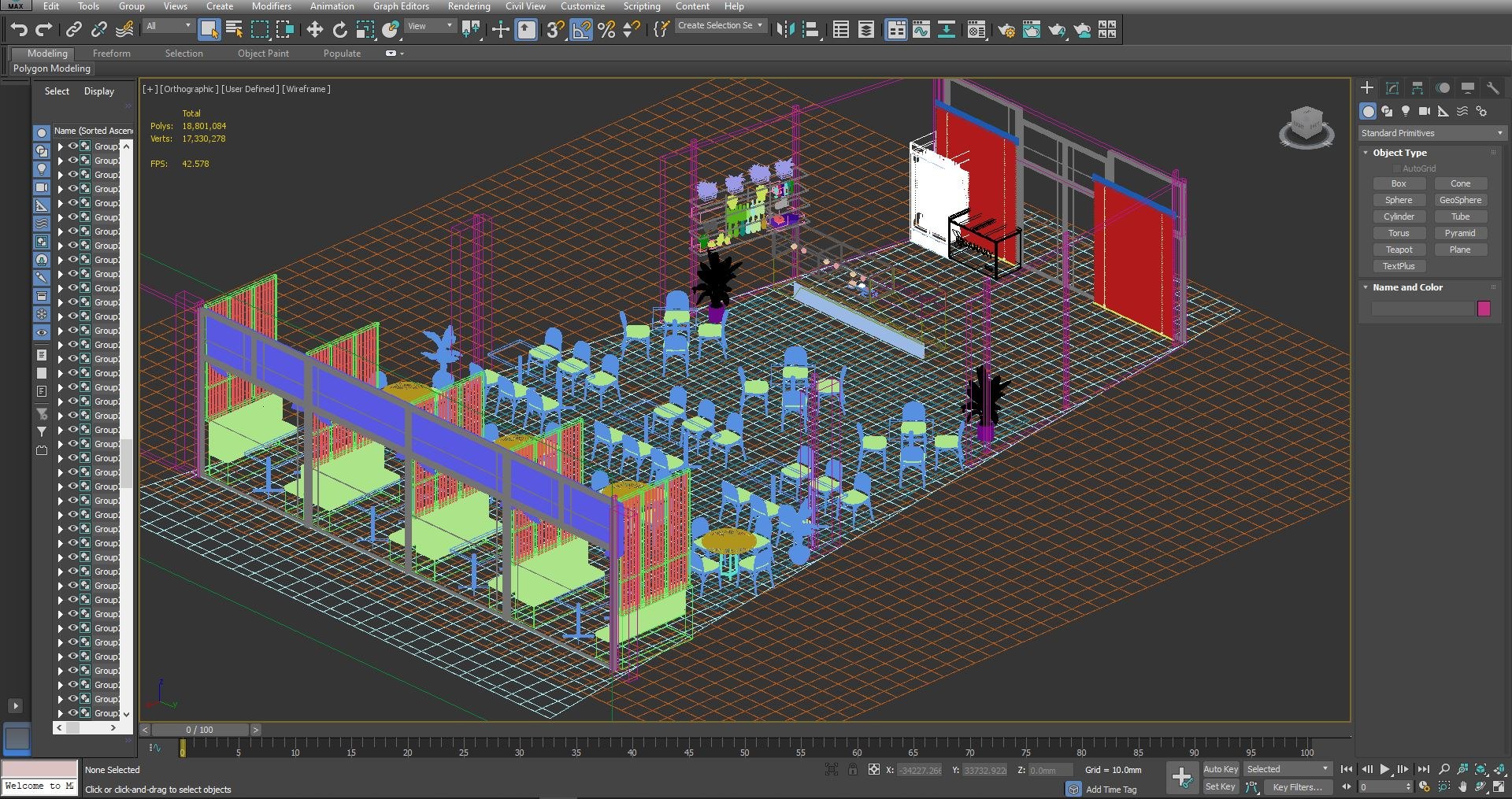The image size is (1512, 799).
Task: Toggle Percent Snap button
Action: [x=606, y=30]
